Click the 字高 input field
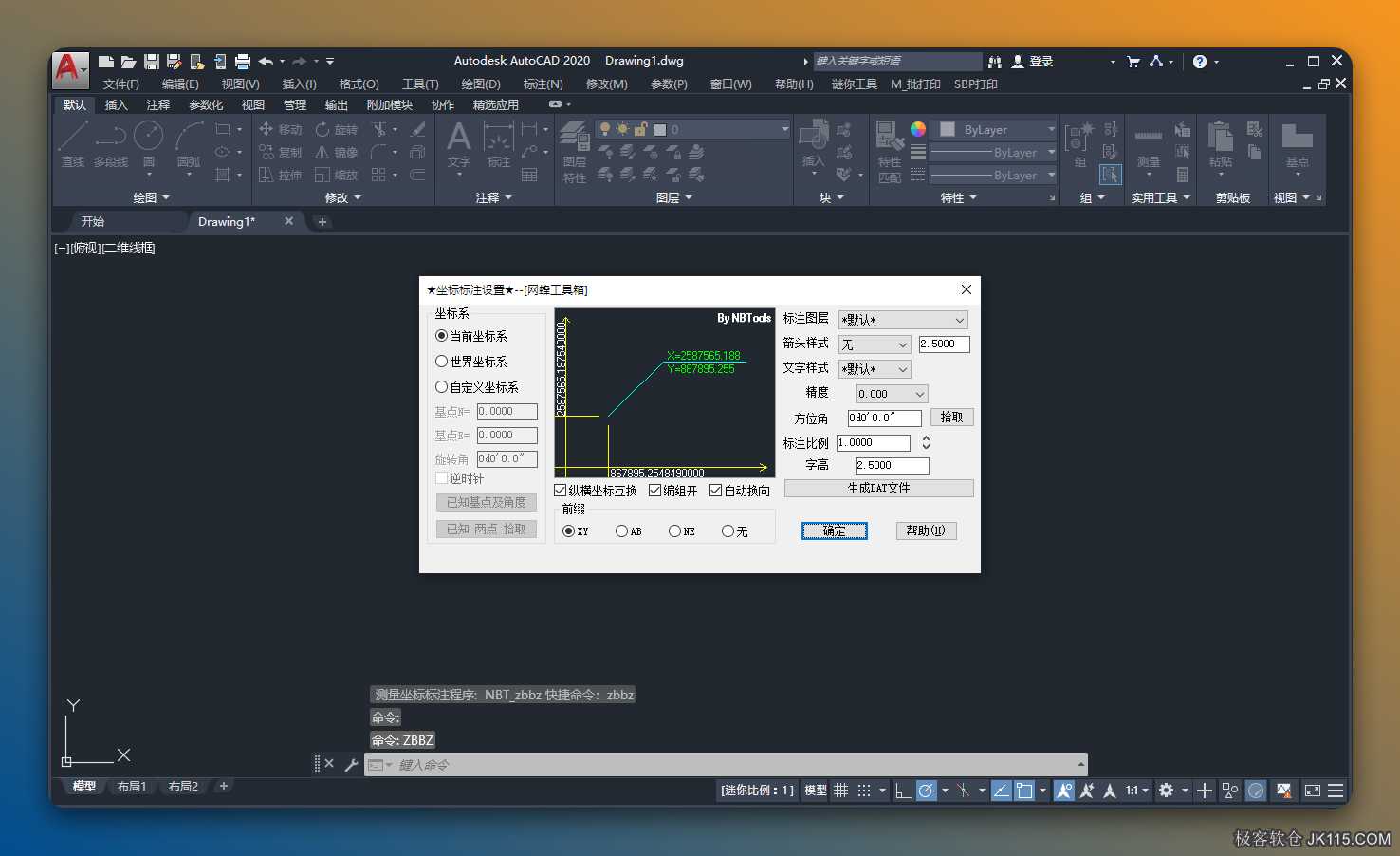The width and height of the screenshot is (1400, 856). click(892, 466)
